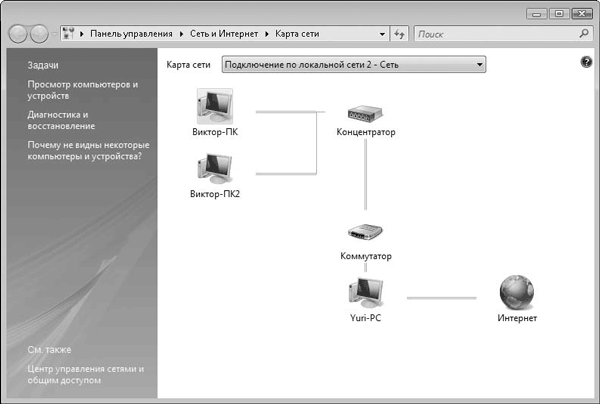The height and width of the screenshot is (404, 600).
Task: Go back with the Back arrow button
Action: [x=18, y=34]
